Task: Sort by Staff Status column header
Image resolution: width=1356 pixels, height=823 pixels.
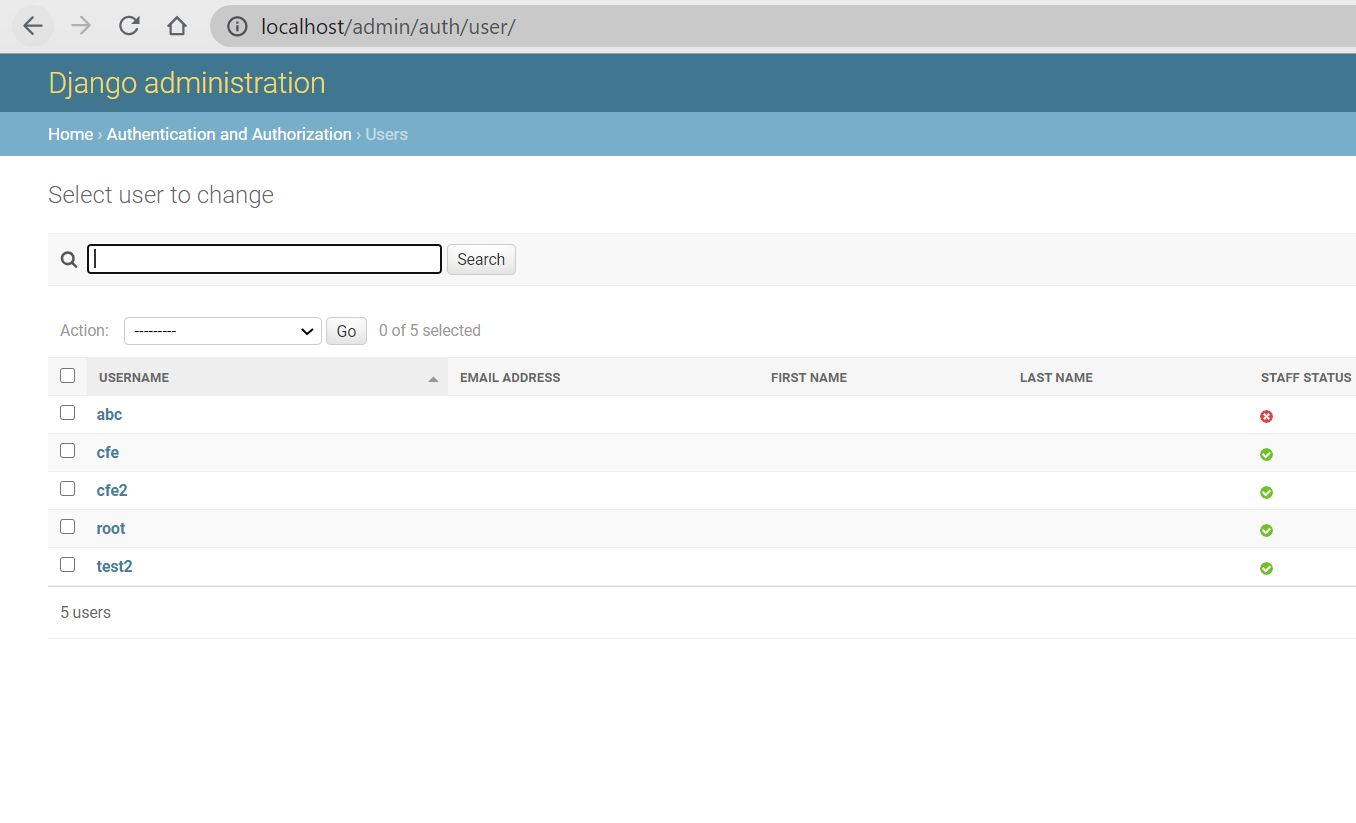Action: pos(1306,378)
